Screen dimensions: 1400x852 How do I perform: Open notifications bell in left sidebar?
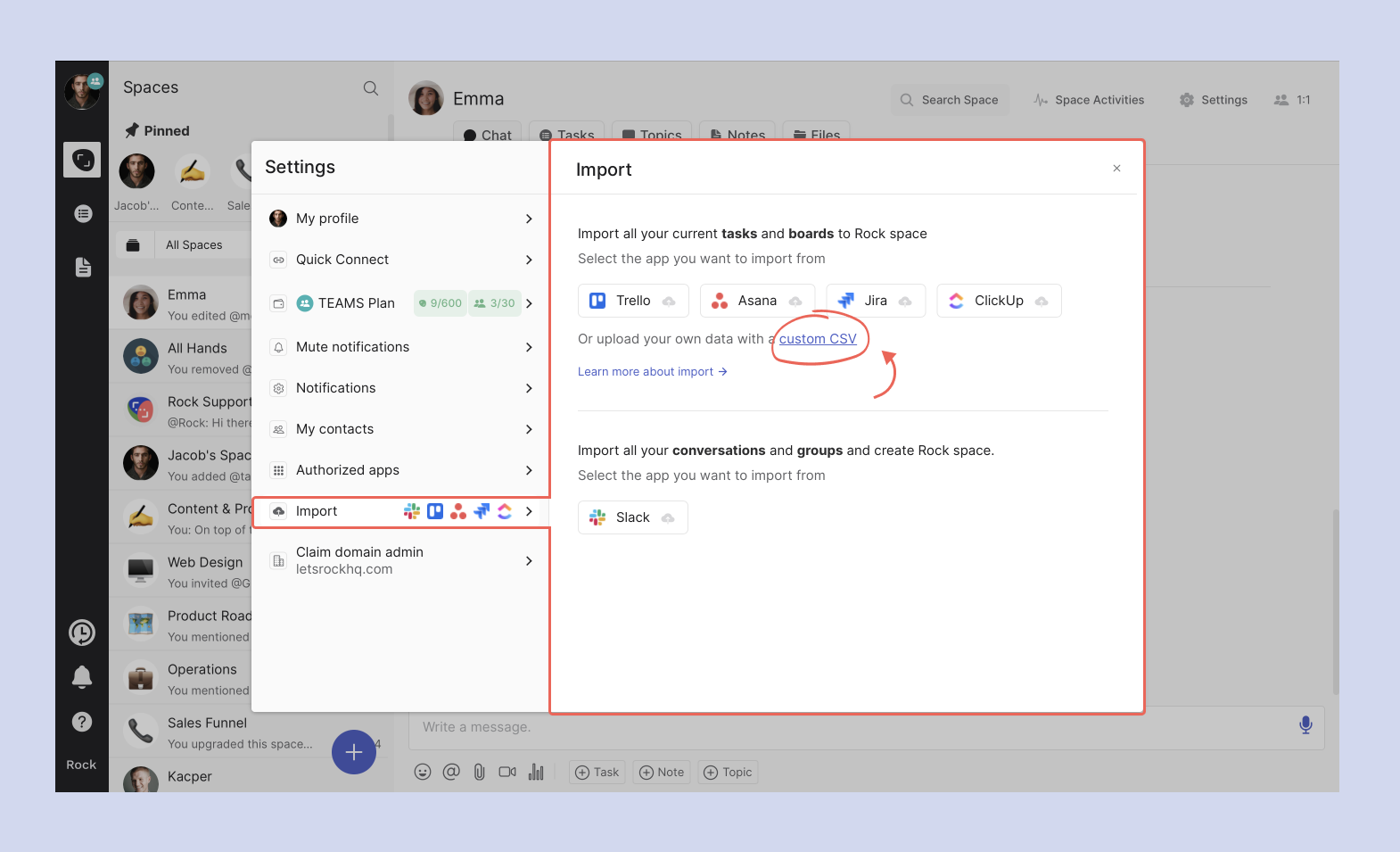82,677
